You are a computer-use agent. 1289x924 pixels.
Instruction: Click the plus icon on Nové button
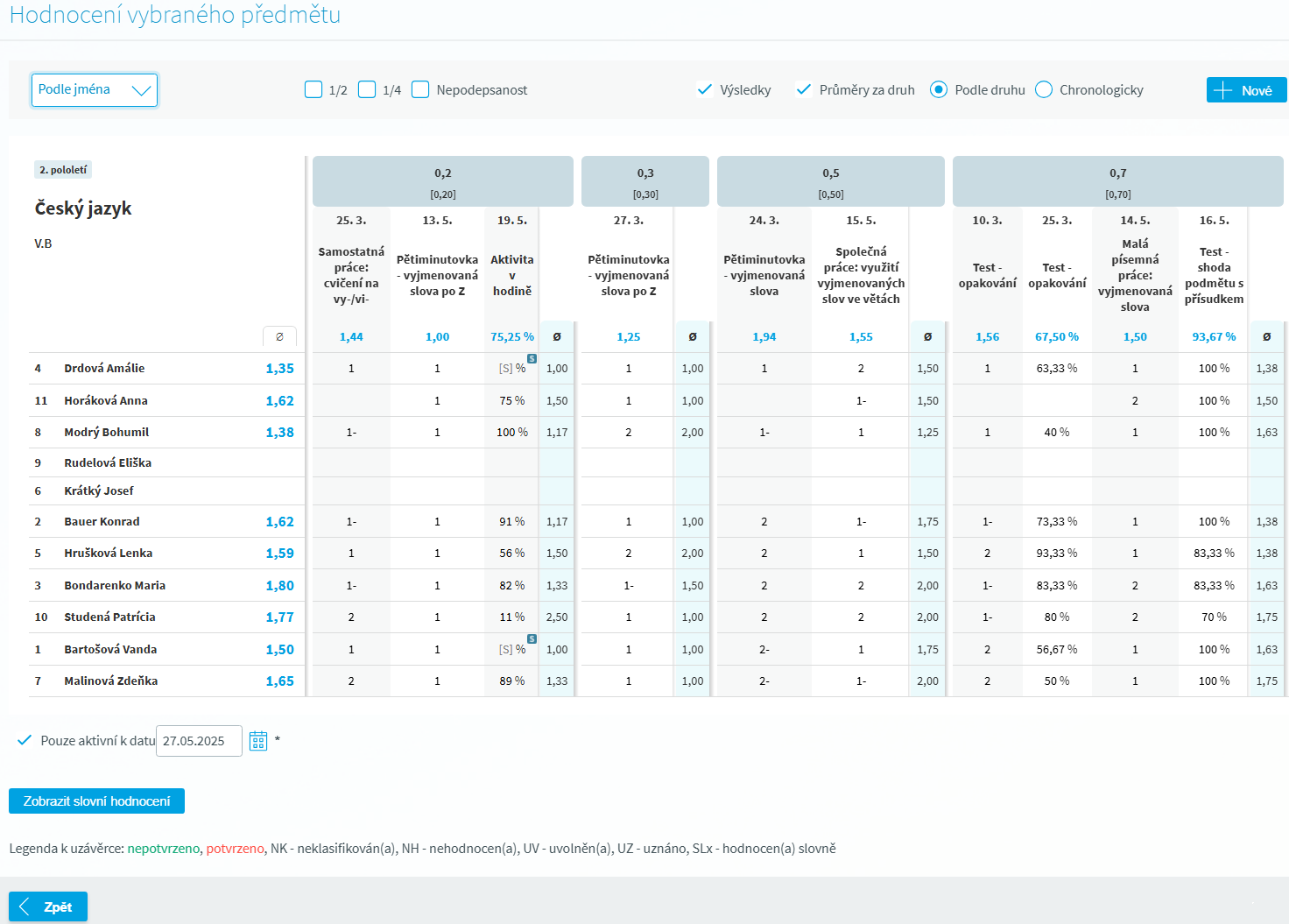[x=1223, y=90]
